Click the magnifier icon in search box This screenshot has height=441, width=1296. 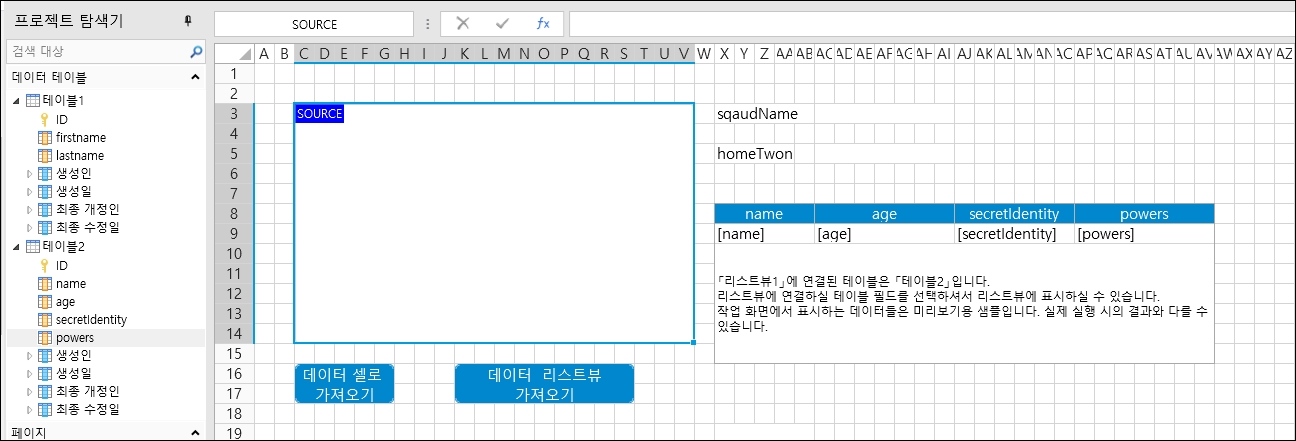click(196, 51)
